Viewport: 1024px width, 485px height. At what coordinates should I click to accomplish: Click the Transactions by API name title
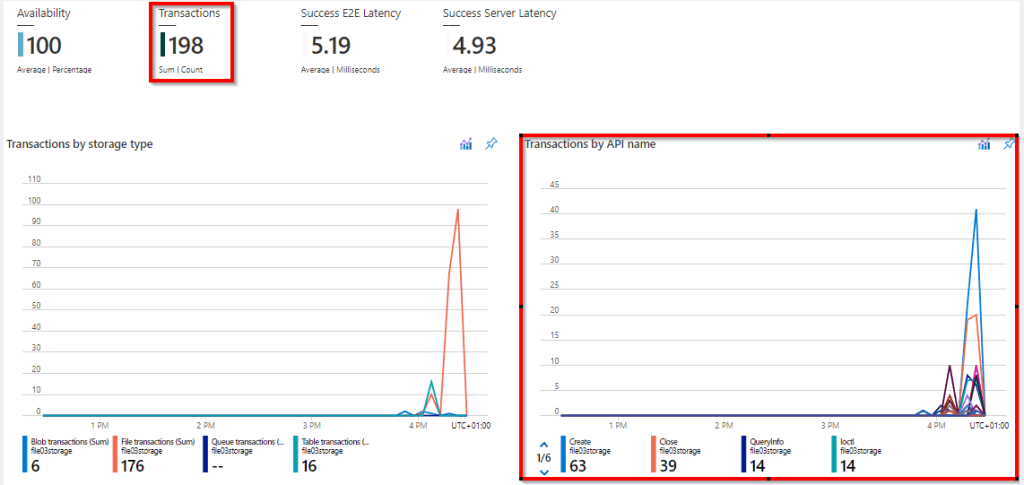590,144
